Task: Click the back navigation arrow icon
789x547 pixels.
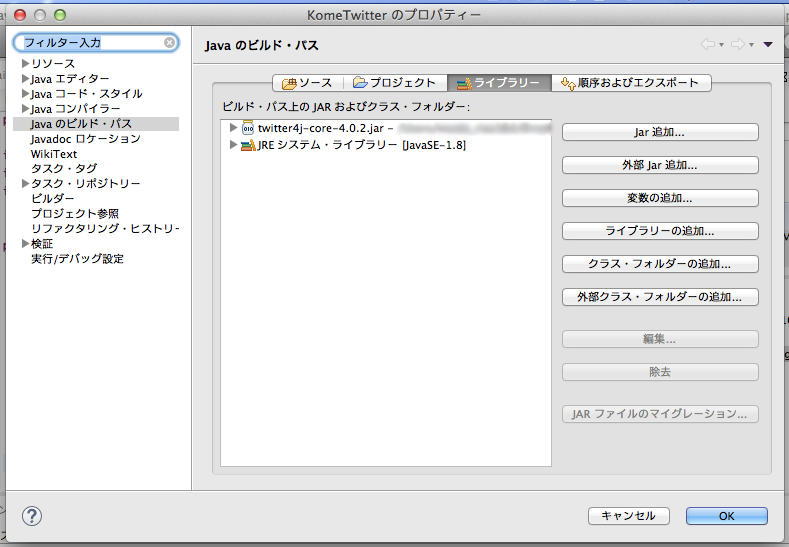Action: [x=708, y=44]
